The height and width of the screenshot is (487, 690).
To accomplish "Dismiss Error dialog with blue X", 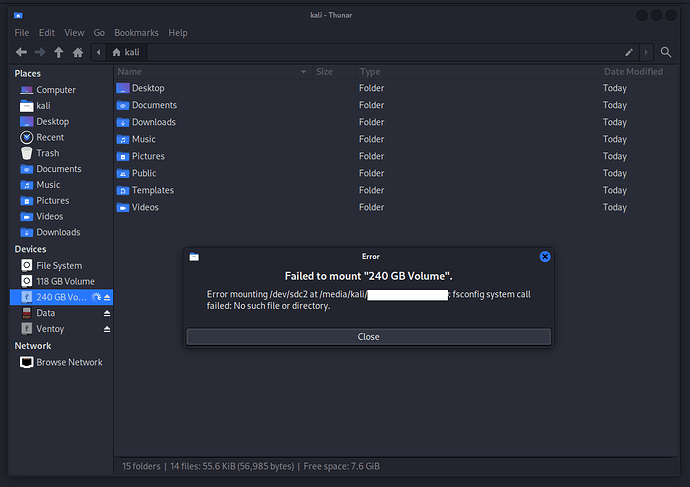I will pyautogui.click(x=545, y=256).
